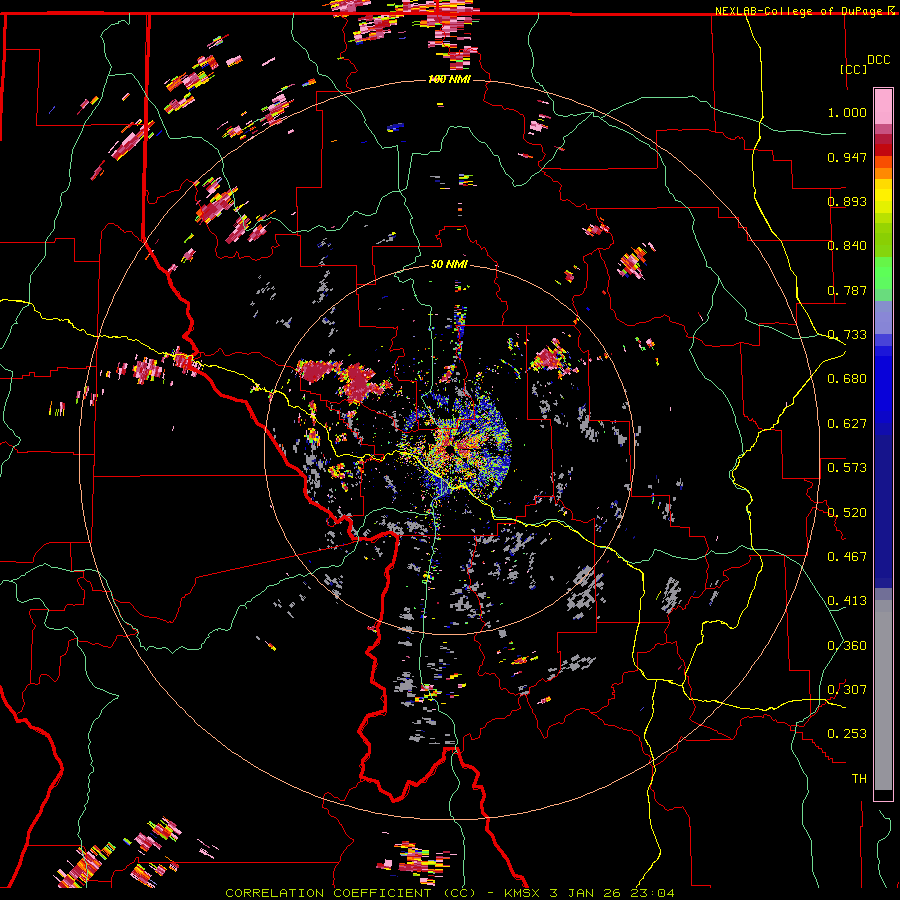900x900 pixels.
Task: Click the 0.360 legend value
Action: (x=847, y=646)
